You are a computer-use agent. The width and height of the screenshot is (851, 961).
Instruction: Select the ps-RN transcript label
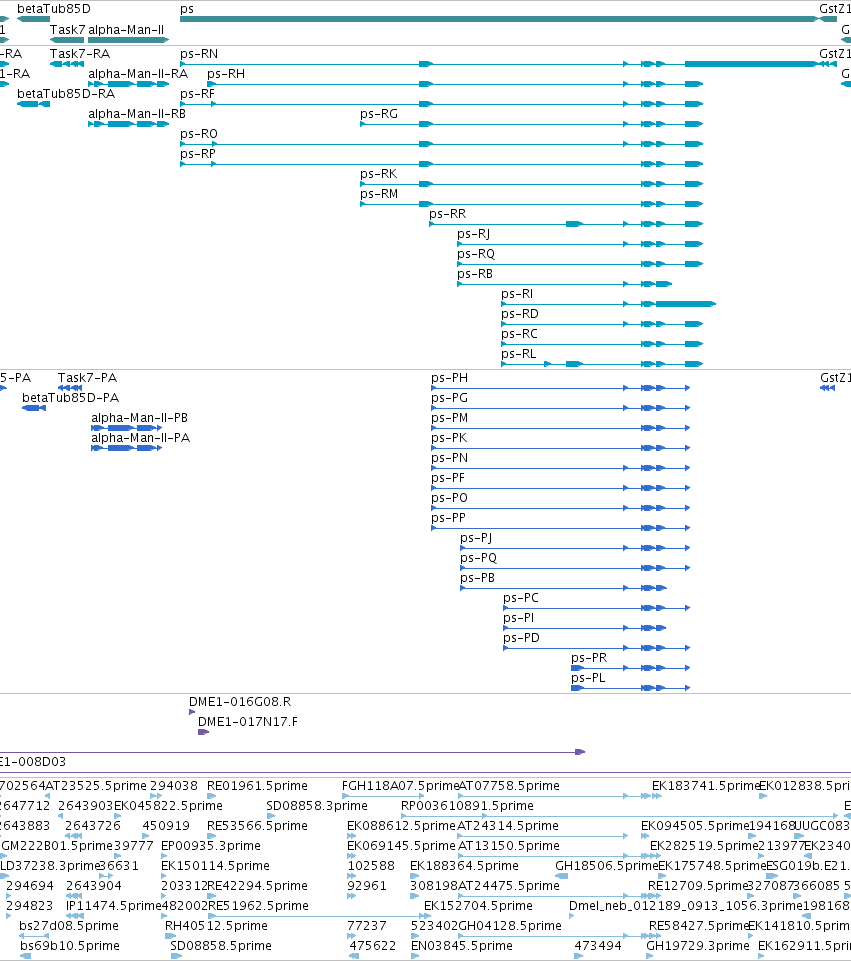point(199,54)
